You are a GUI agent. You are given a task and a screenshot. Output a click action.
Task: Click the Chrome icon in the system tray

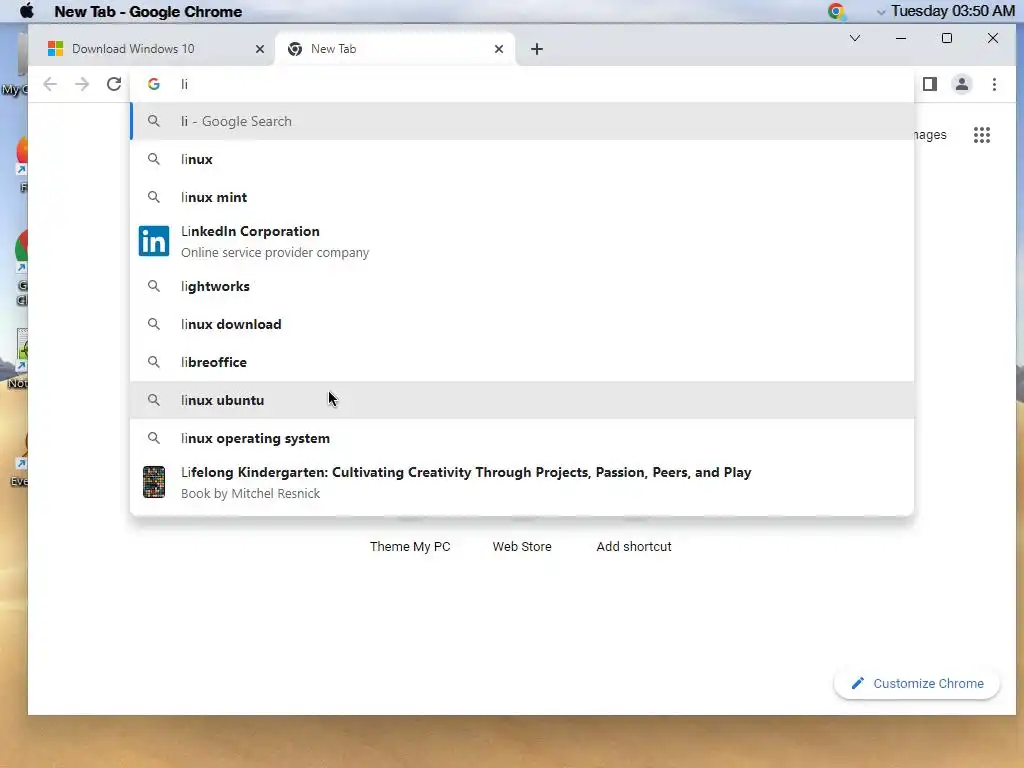tap(836, 11)
